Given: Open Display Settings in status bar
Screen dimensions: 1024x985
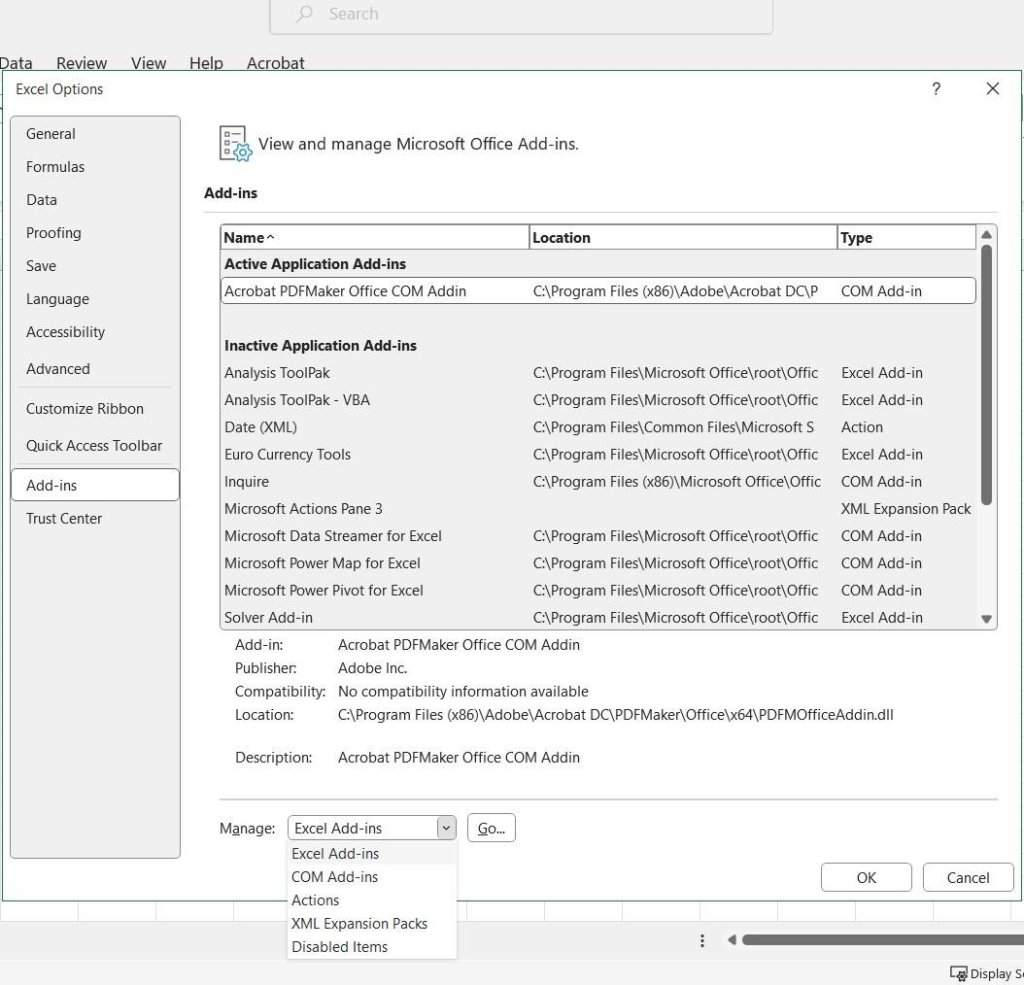Looking at the screenshot, I should pos(986,974).
